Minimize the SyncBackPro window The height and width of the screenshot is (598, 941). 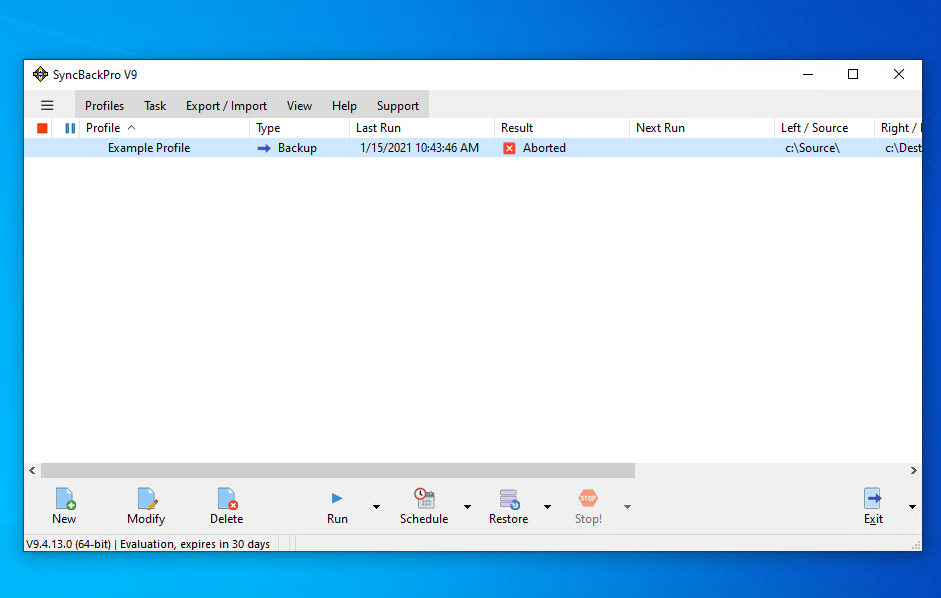pyautogui.click(x=808, y=74)
